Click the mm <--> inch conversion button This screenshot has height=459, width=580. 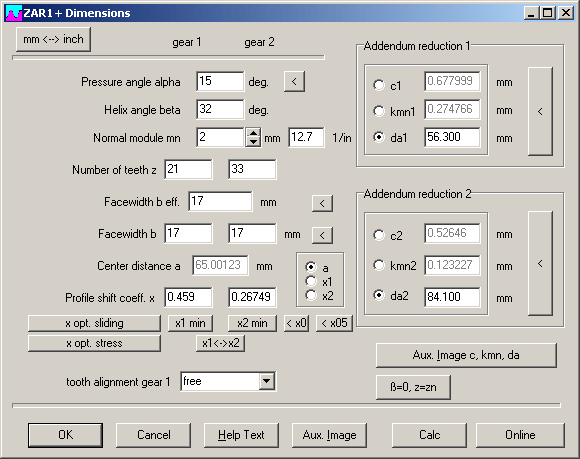click(53, 39)
